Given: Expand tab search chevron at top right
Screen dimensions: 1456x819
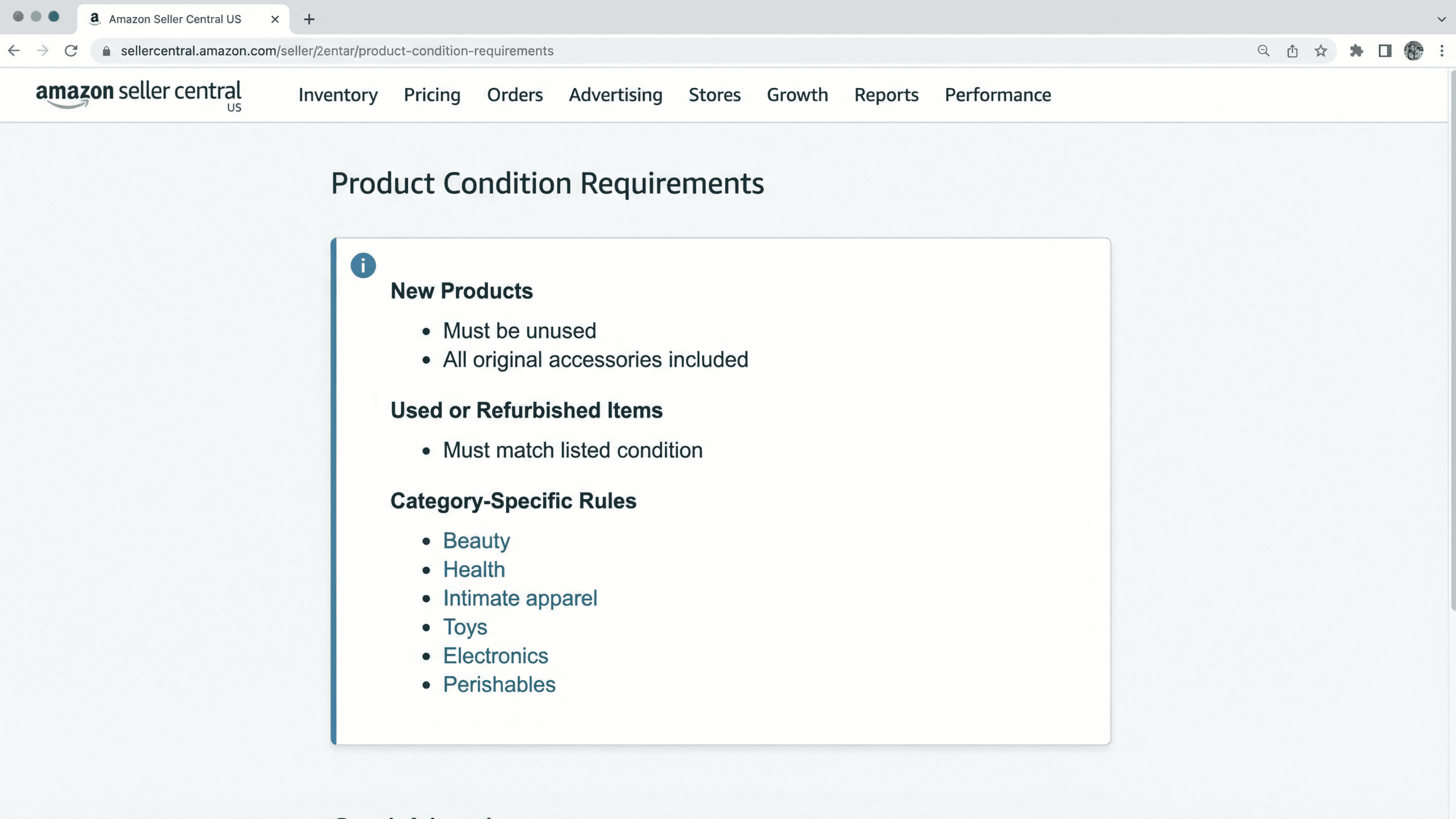Looking at the screenshot, I should 1441,19.
